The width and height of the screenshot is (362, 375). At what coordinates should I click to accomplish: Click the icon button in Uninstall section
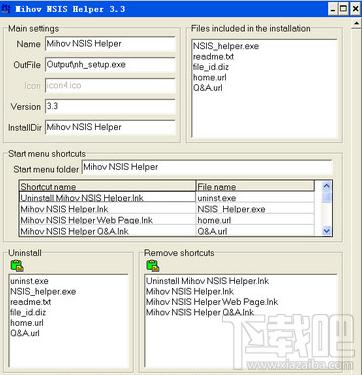pyautogui.click(x=17, y=265)
